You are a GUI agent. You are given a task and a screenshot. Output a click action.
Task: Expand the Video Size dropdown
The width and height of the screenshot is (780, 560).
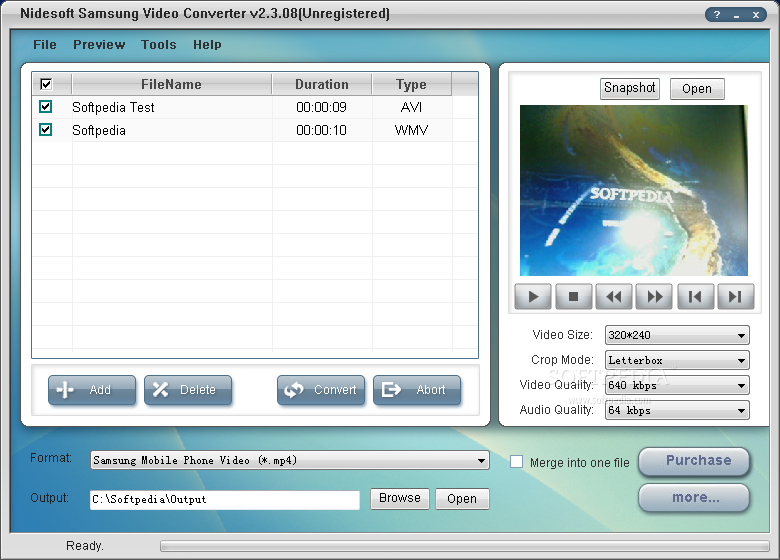677,335
